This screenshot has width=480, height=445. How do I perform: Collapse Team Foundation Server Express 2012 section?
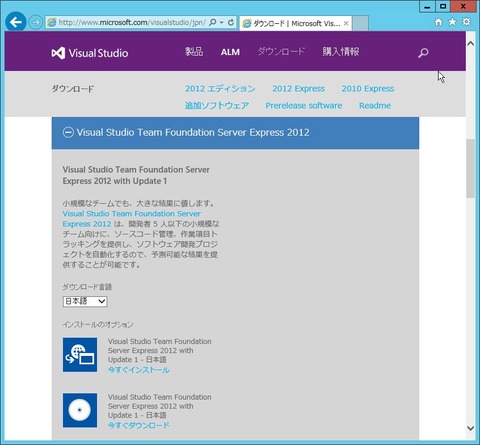click(x=68, y=133)
